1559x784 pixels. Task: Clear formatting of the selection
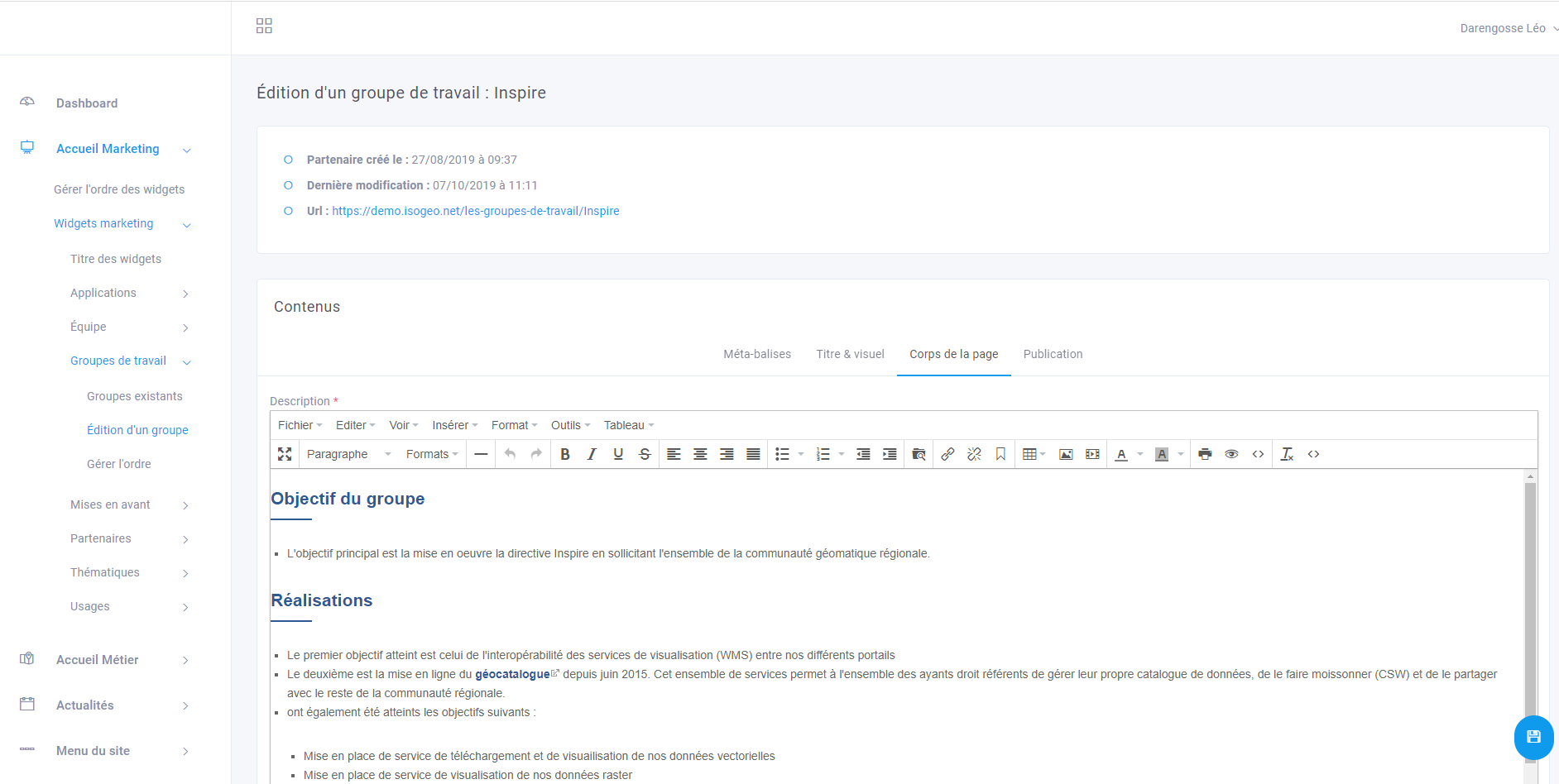(x=1287, y=454)
